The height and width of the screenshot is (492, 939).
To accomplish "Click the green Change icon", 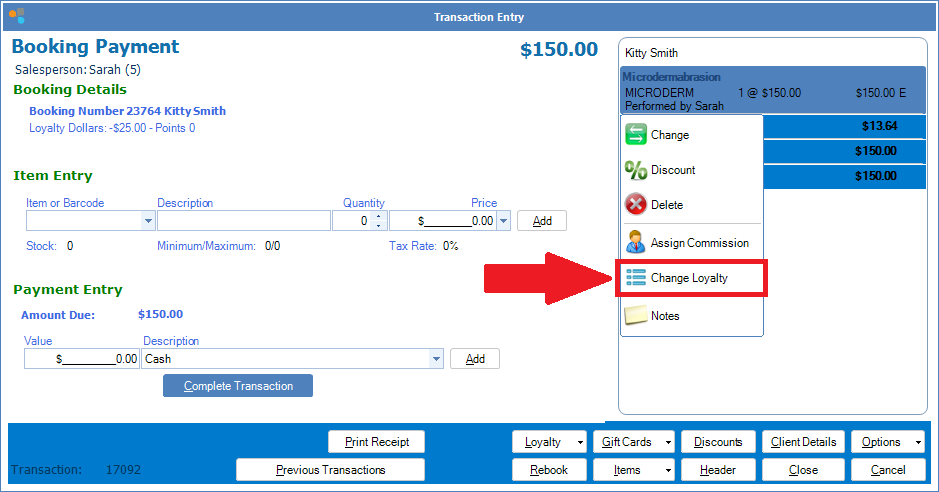I will 636,135.
